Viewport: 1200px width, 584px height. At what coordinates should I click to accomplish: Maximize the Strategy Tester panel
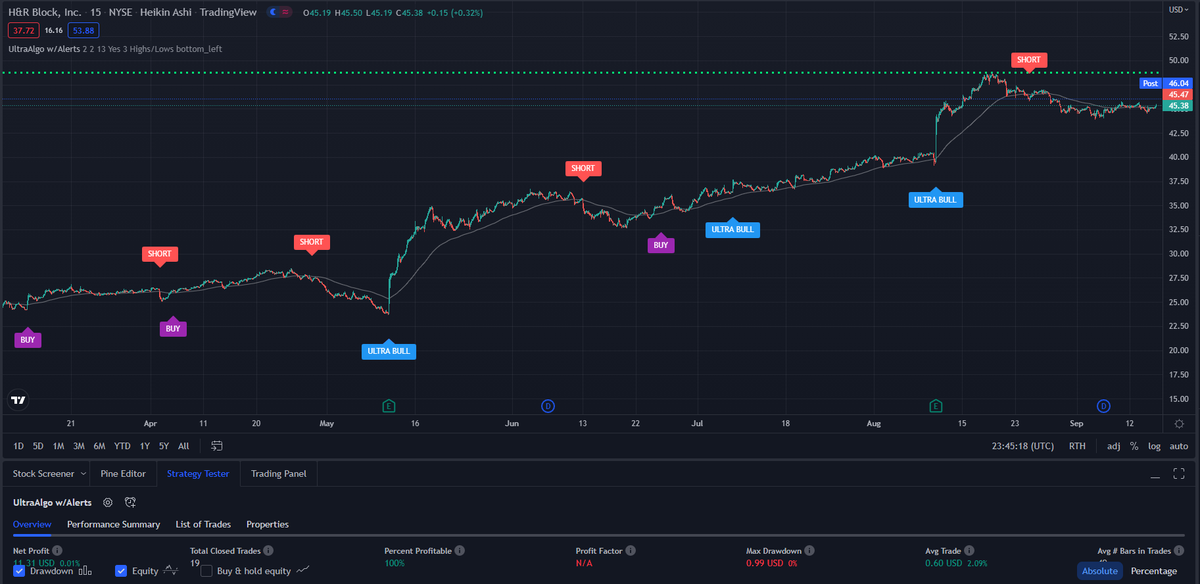(x=1178, y=474)
